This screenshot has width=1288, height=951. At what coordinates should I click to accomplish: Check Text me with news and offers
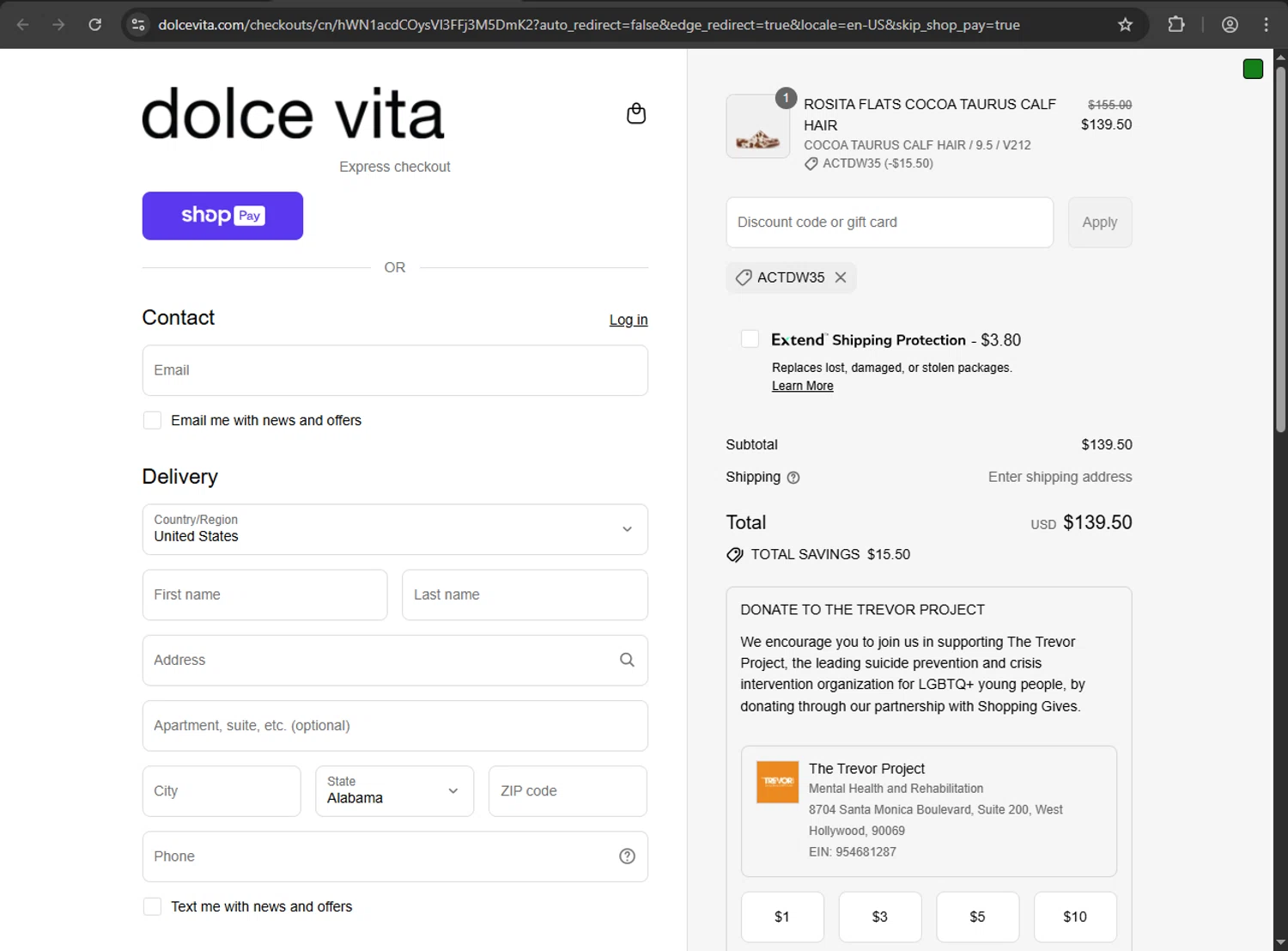coord(152,906)
